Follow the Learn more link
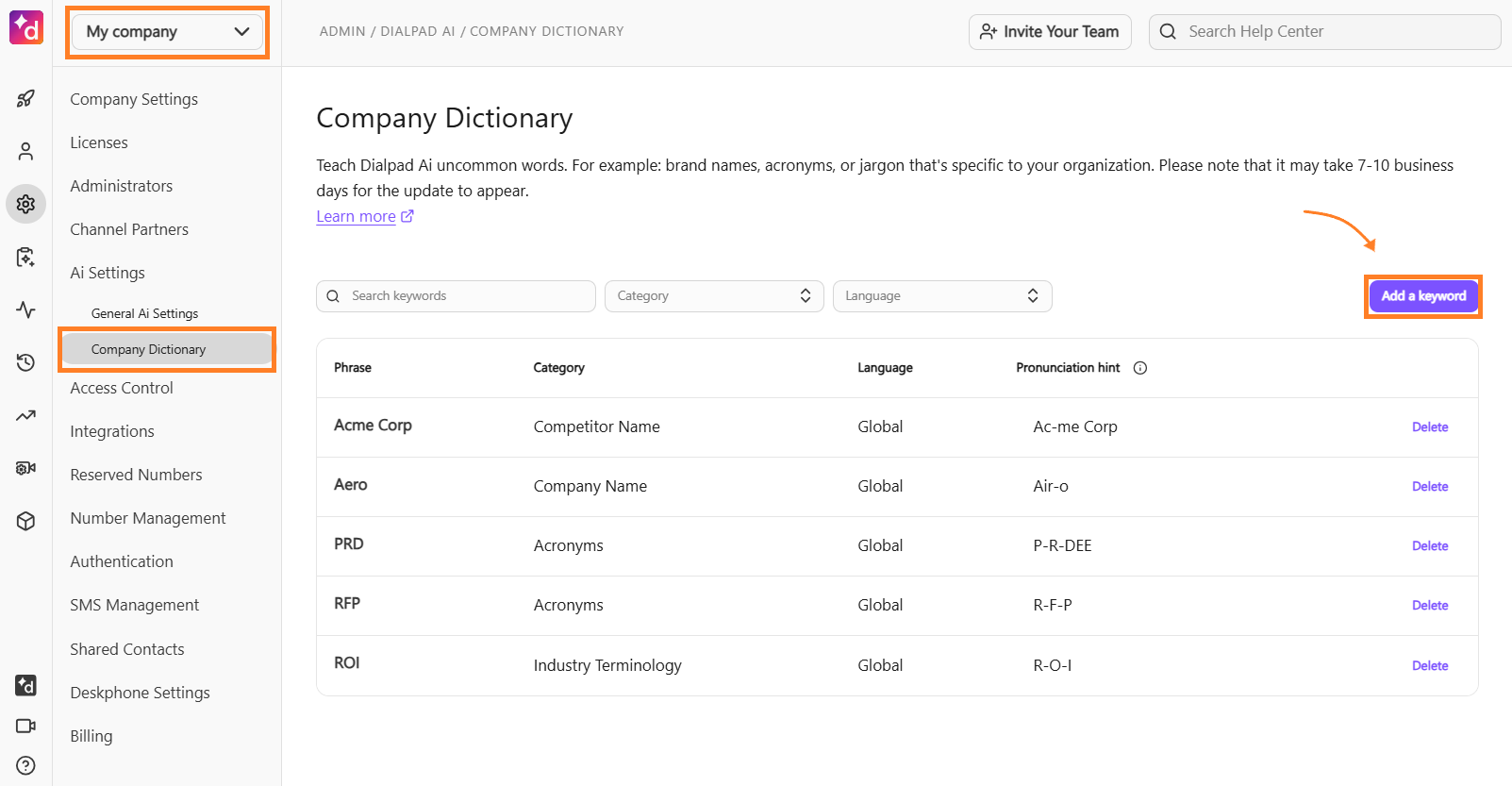The height and width of the screenshot is (786, 1512). (356, 216)
